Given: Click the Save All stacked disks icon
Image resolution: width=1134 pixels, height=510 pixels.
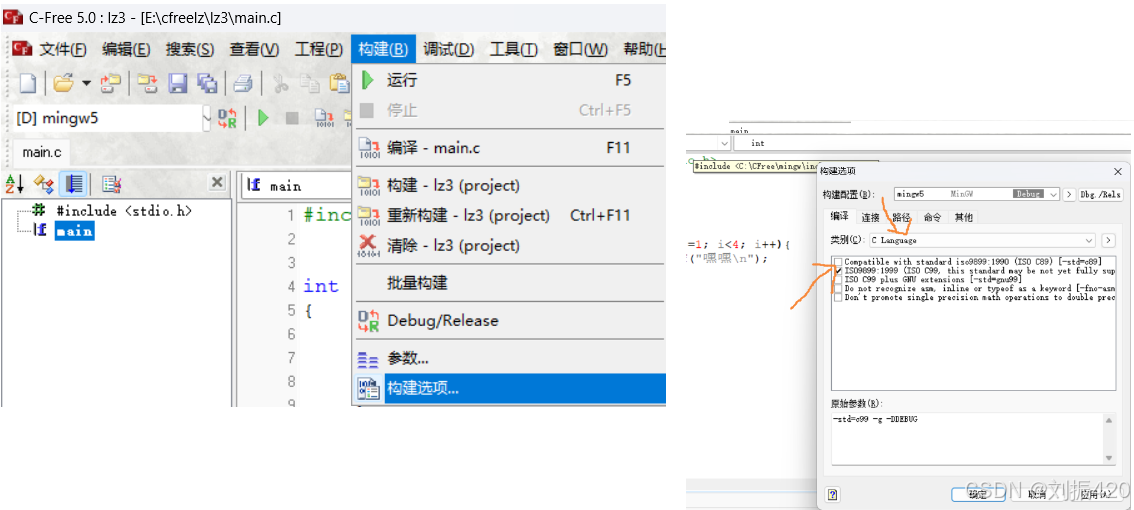Looking at the screenshot, I should 208,84.
